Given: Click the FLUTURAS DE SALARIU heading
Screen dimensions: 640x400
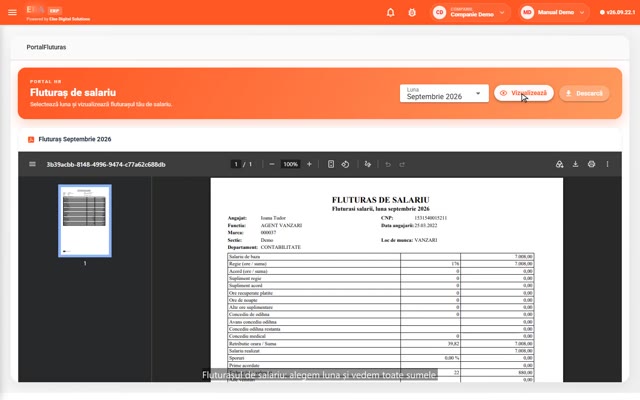Looking at the screenshot, I should (380, 200).
